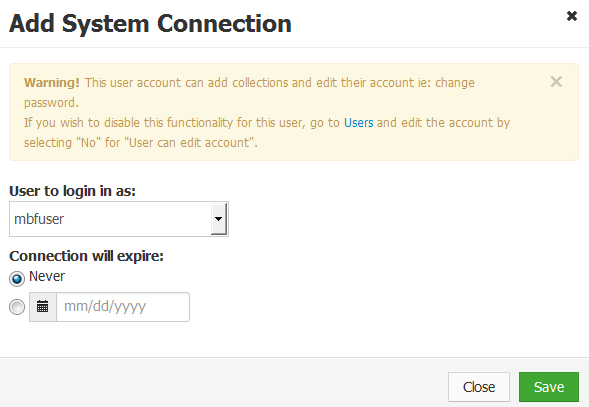Focus the mm/dd/yyyy date field

(123, 307)
